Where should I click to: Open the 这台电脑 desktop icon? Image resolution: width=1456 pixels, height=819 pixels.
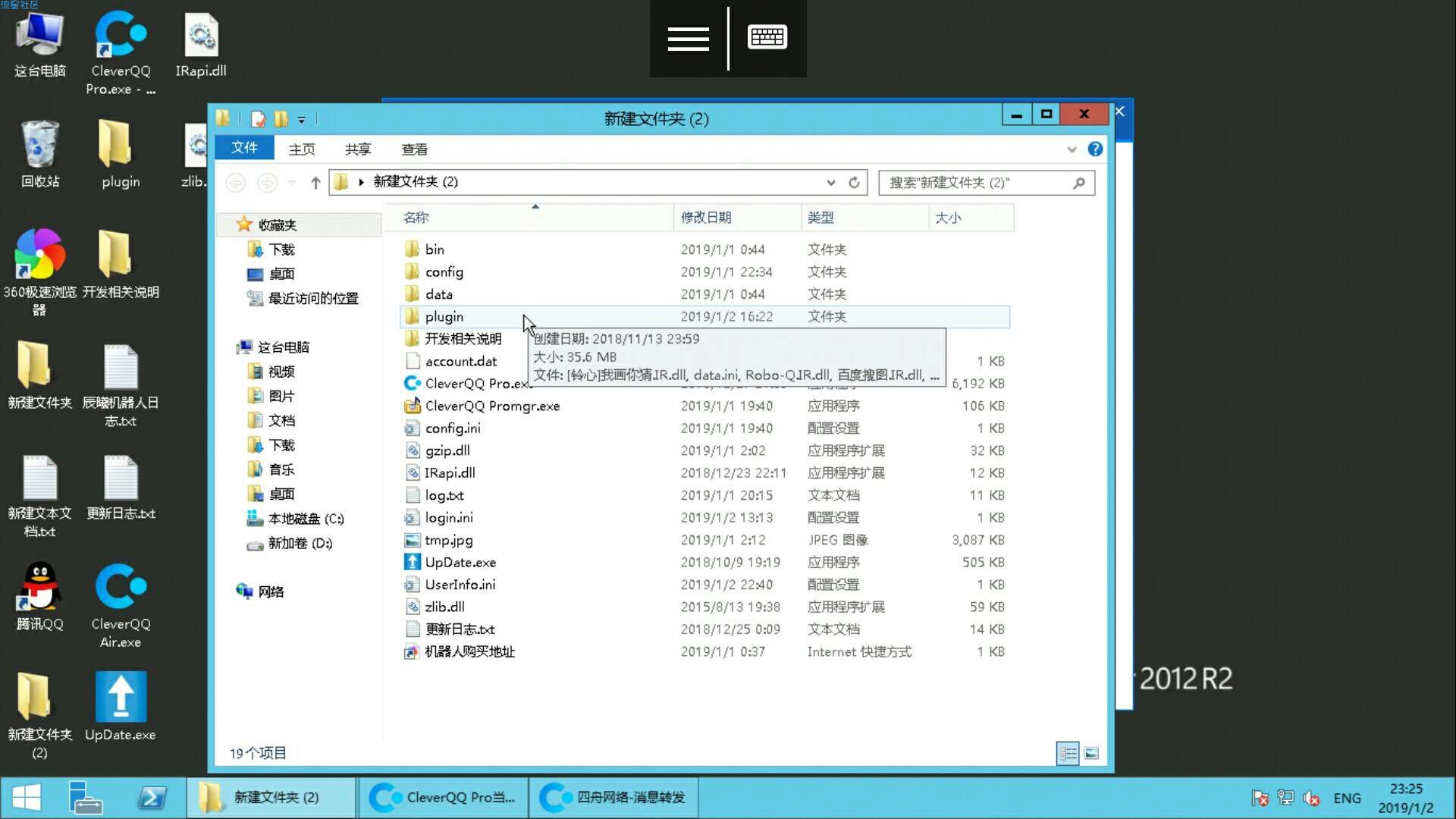[x=40, y=45]
